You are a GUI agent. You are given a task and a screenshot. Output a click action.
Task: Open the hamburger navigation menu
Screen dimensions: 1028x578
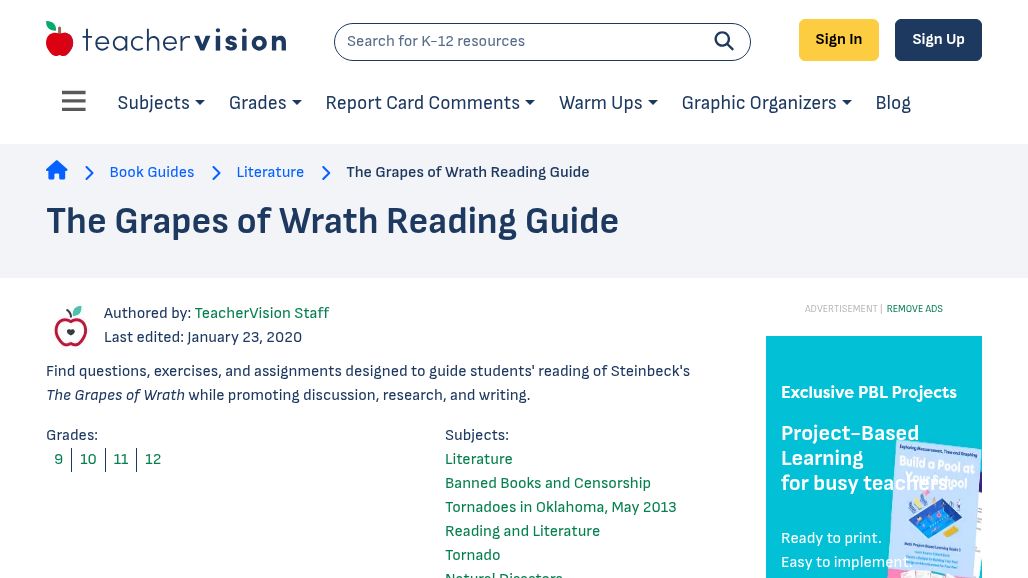click(73, 101)
